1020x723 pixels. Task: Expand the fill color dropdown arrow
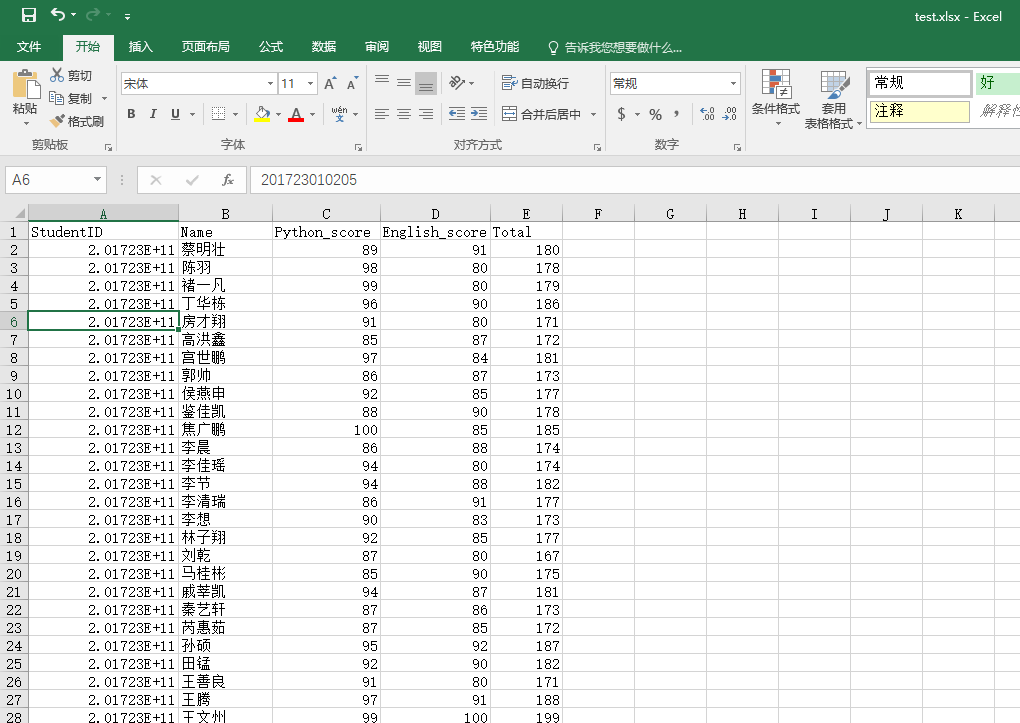pos(278,114)
